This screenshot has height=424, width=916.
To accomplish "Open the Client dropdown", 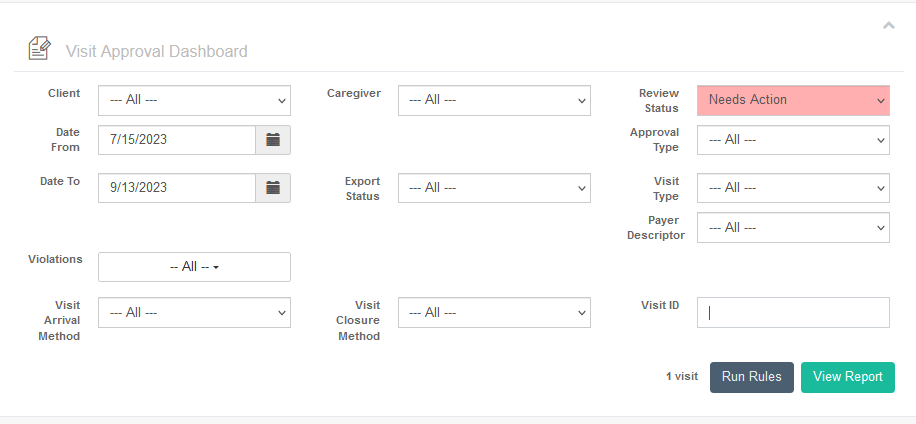I will [x=194, y=100].
